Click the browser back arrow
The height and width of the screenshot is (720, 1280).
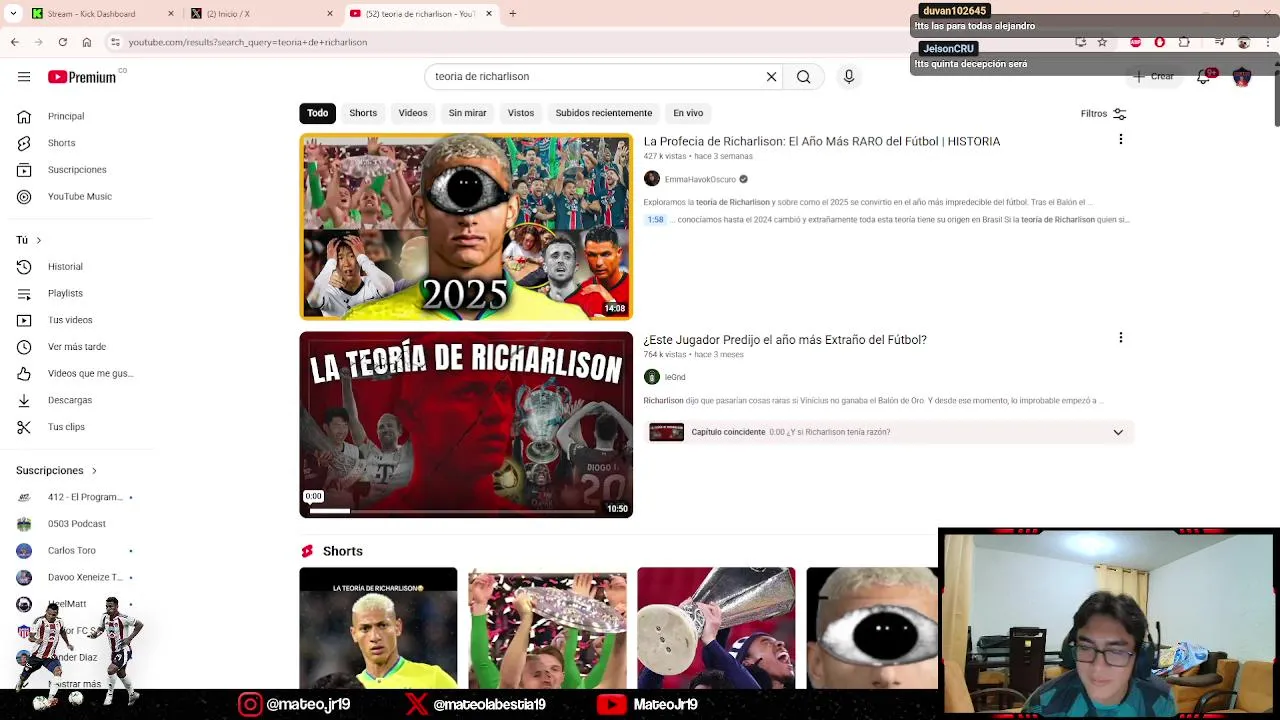14,42
